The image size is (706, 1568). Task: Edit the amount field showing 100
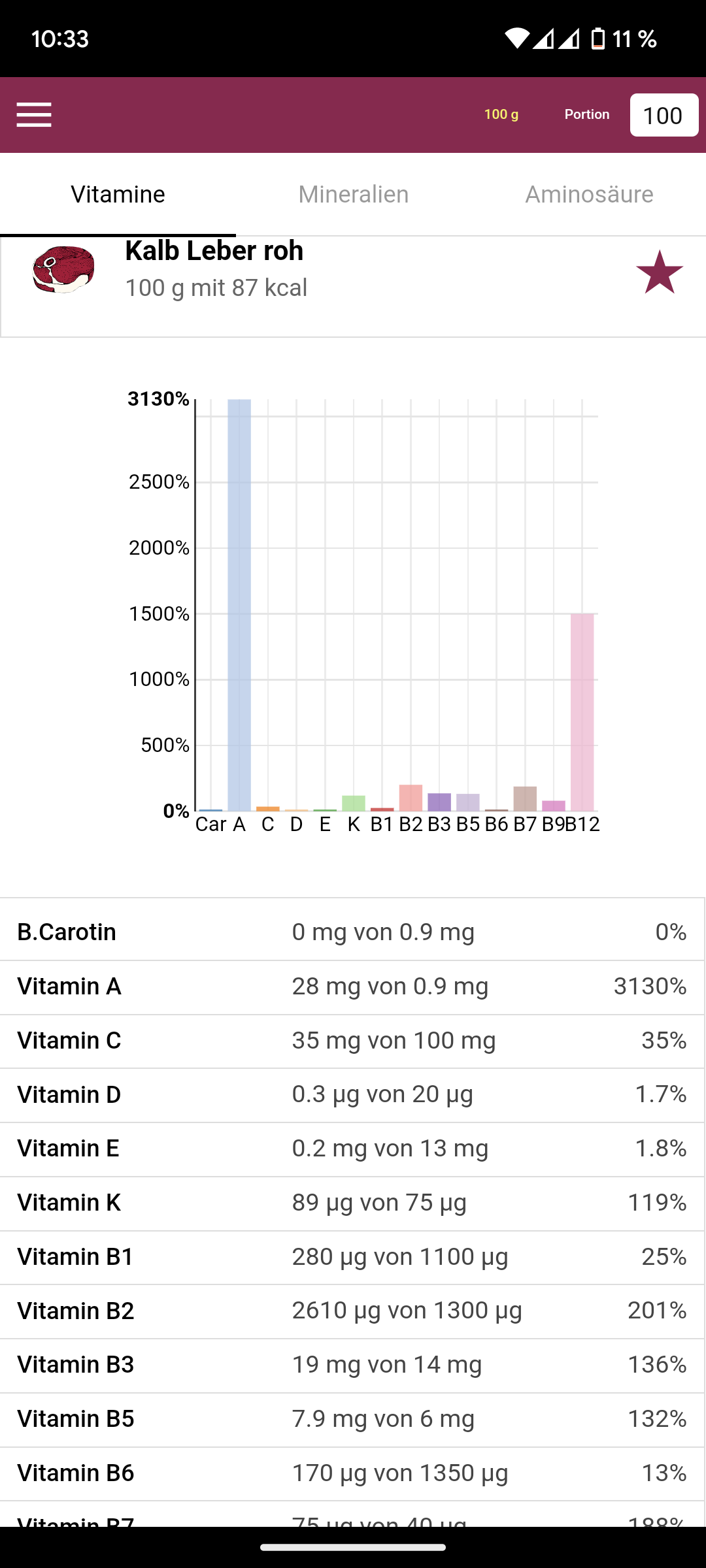pos(664,116)
